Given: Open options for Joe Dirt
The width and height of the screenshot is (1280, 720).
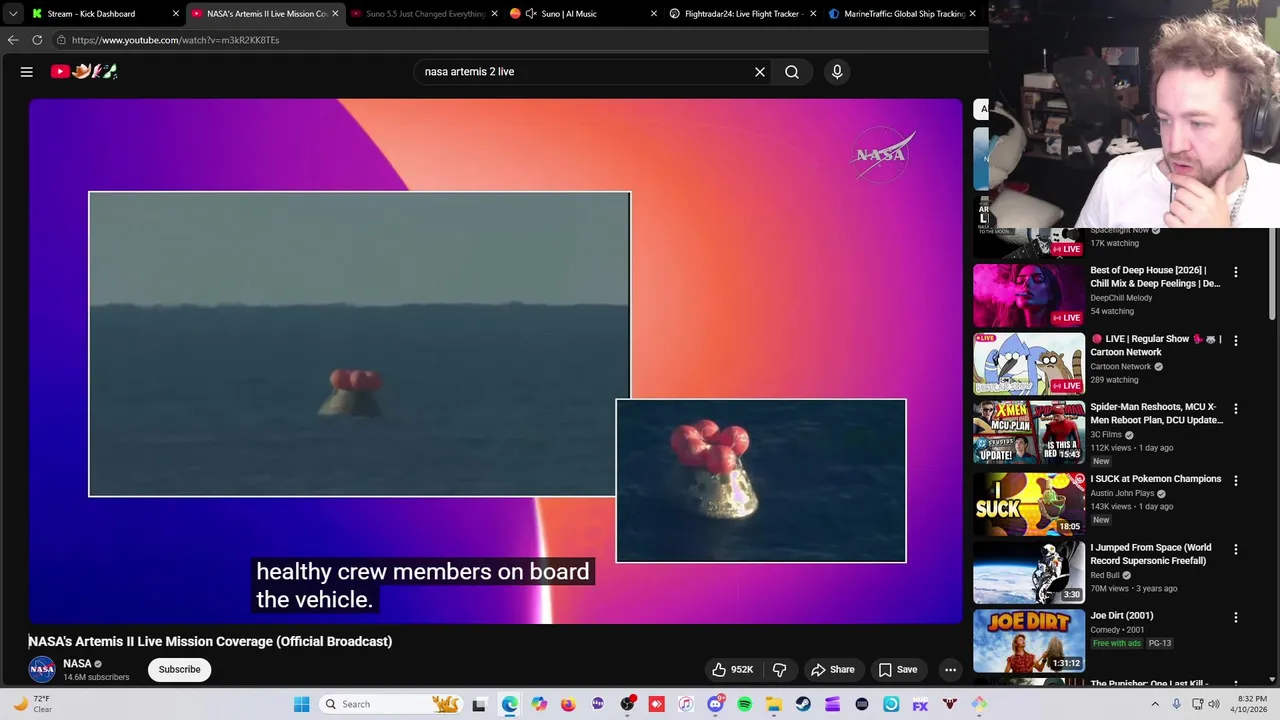Looking at the screenshot, I should click(1236, 618).
